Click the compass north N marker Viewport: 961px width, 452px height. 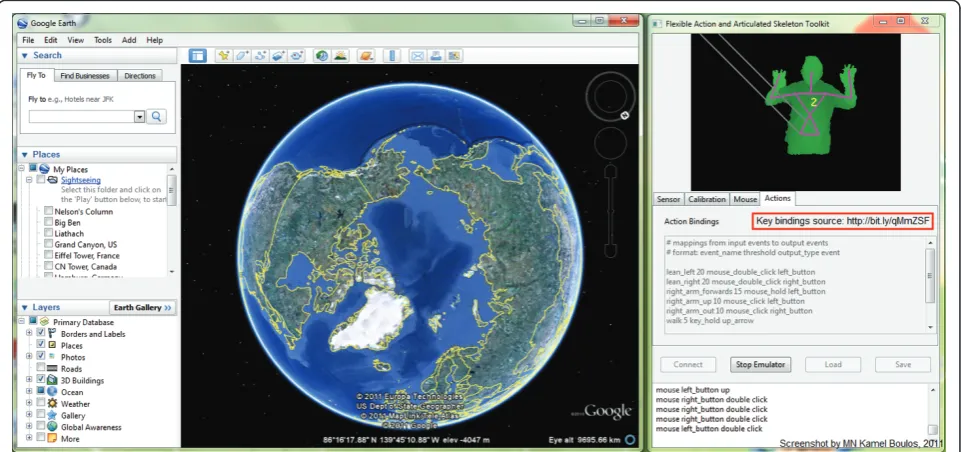coord(625,115)
